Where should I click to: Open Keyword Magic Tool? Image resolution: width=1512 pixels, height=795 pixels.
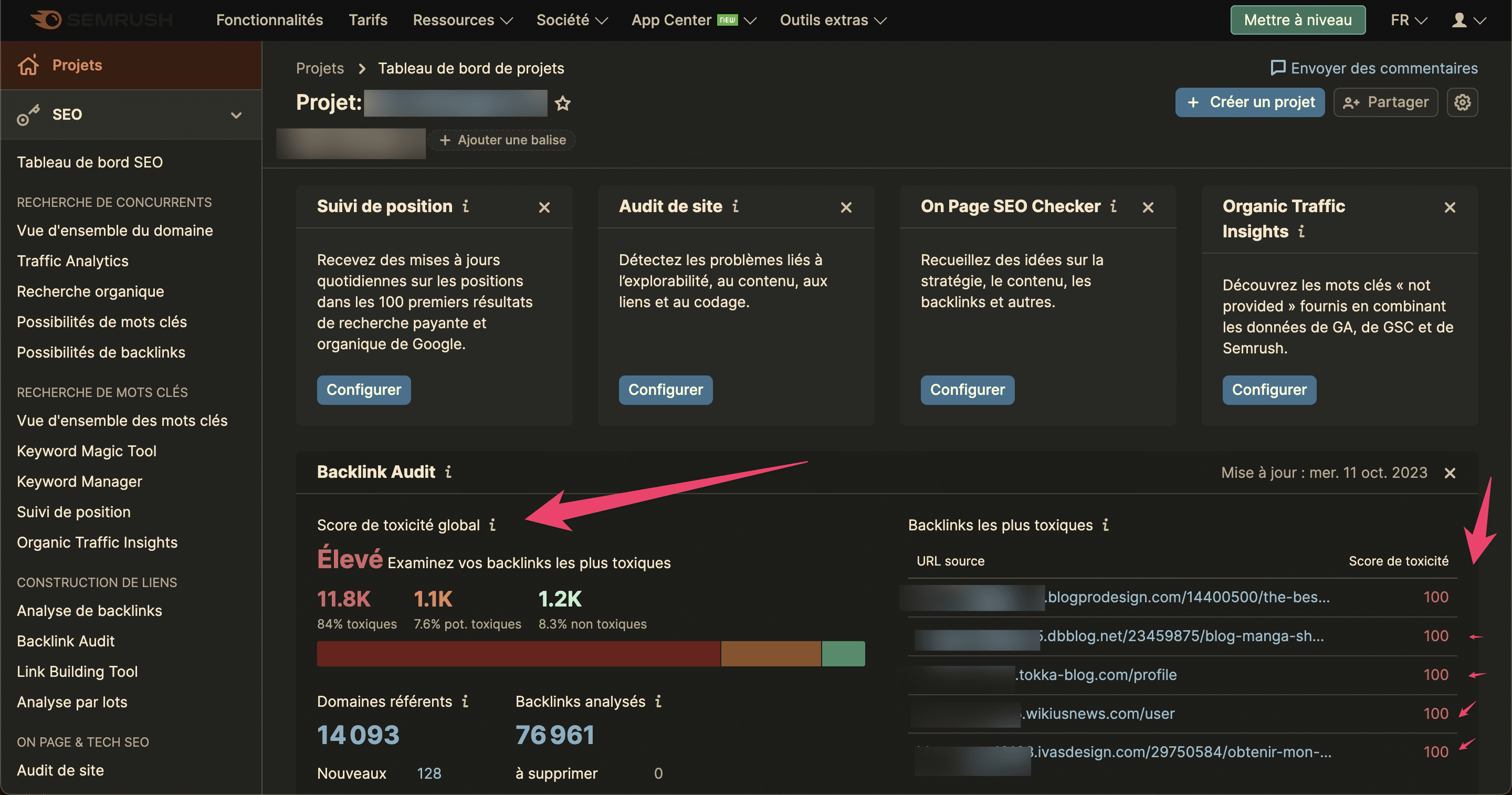[x=87, y=451]
